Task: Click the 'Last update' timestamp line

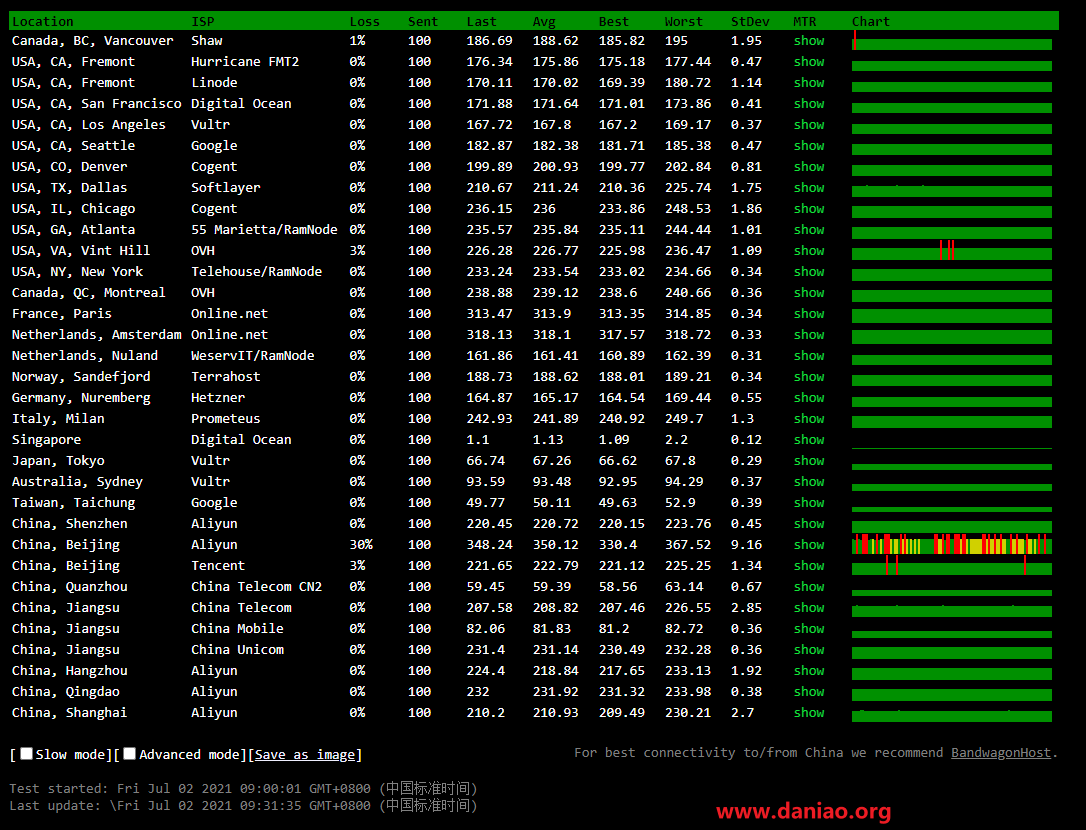Action: click(244, 806)
